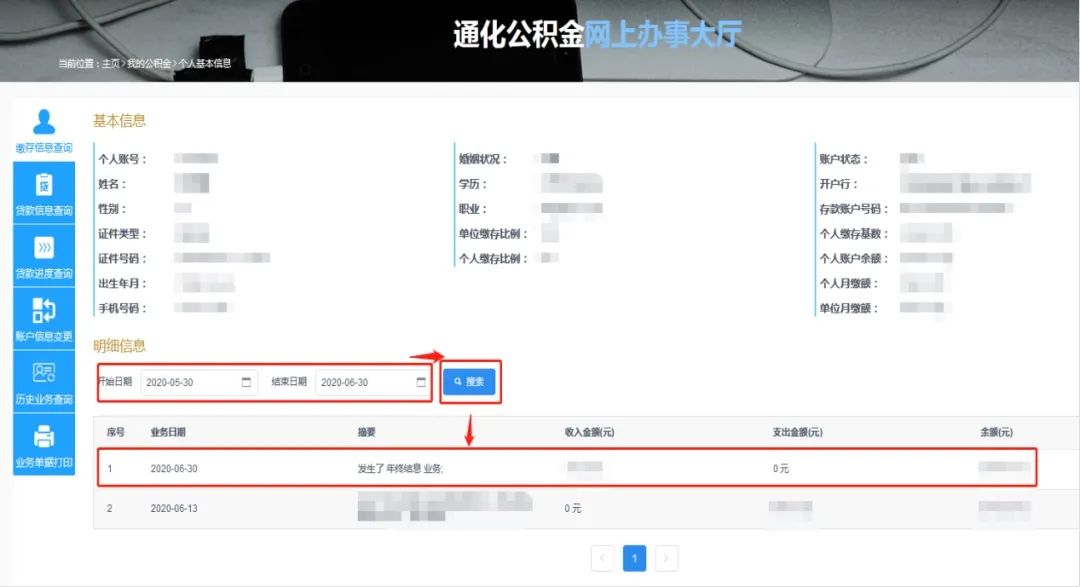Click the 结束日期 input 2020-06-30

point(373,382)
